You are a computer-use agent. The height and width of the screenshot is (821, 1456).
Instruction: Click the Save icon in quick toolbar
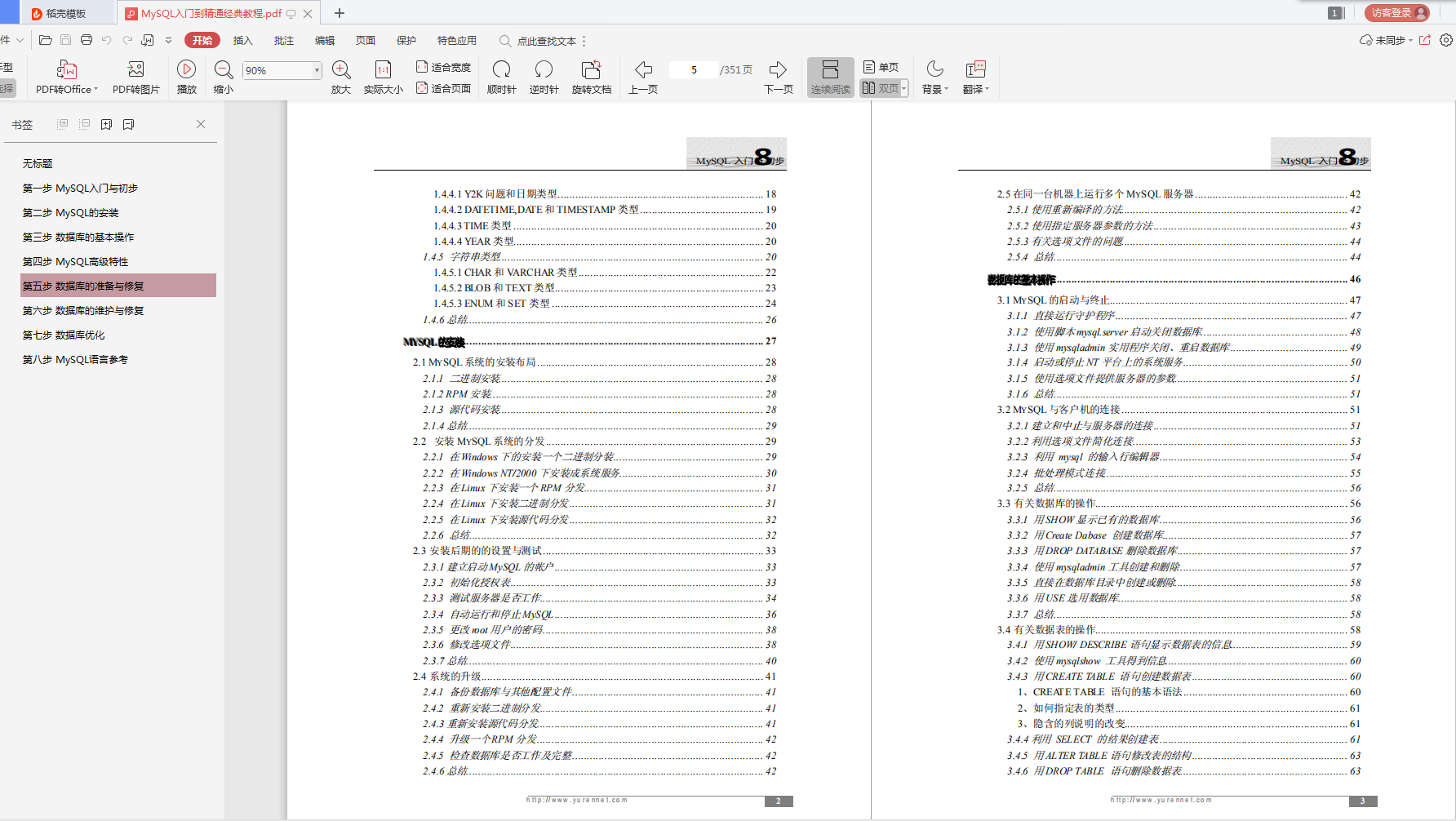click(x=66, y=40)
